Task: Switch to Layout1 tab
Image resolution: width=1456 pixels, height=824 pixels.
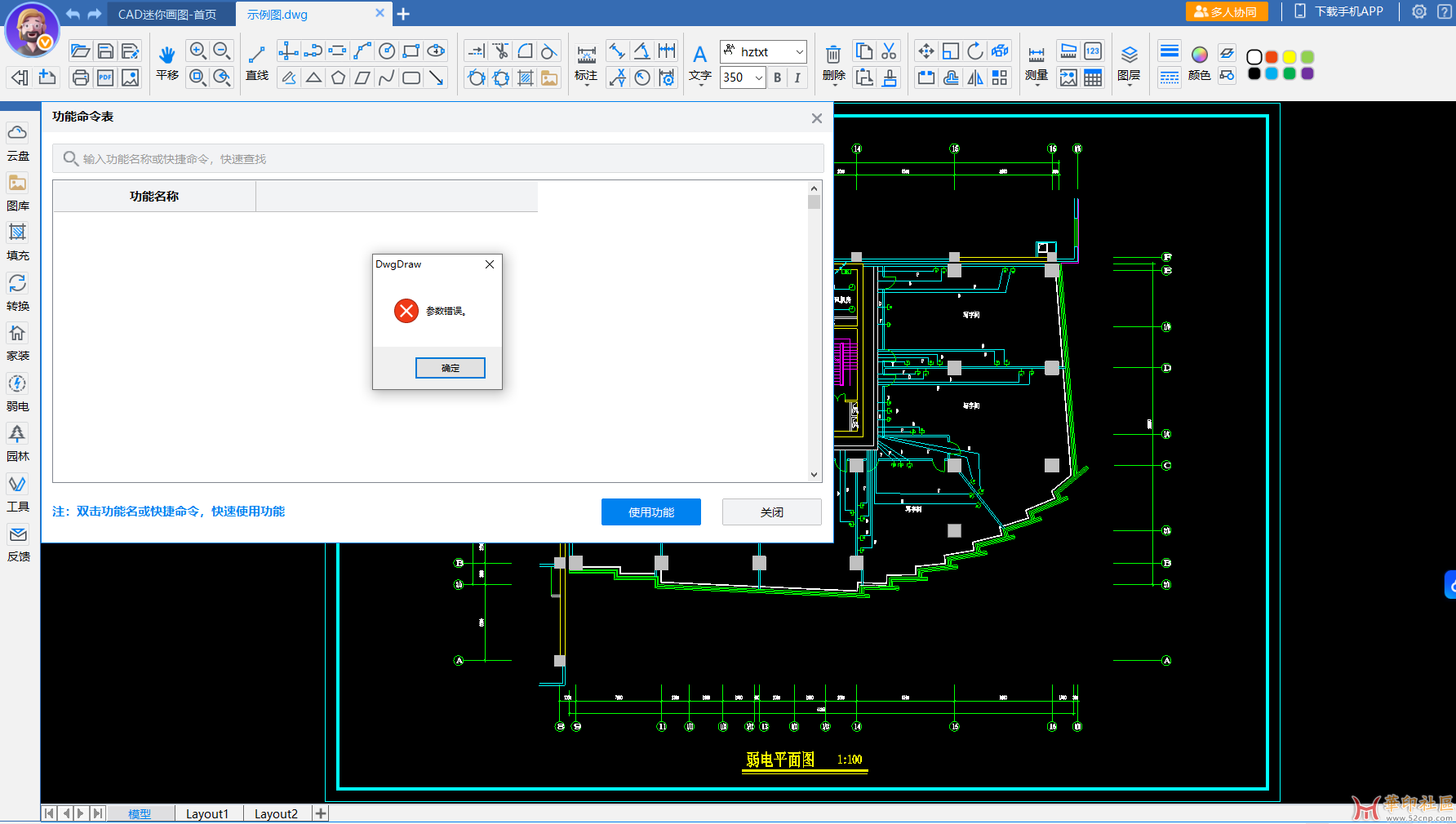Action: click(x=207, y=813)
